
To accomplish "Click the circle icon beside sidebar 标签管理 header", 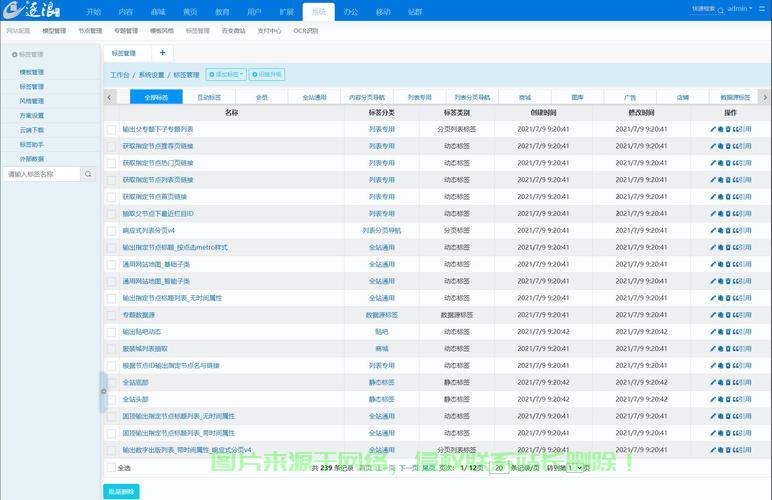I will [14, 55].
